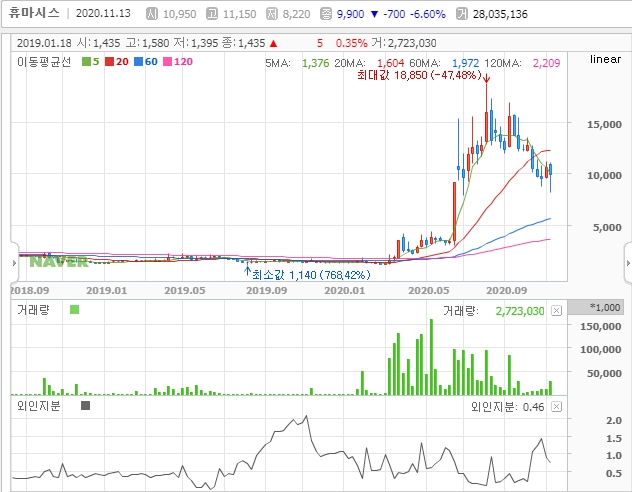Click the 120MA value 2,209
Image resolution: width=632 pixels, height=492 pixels.
click(x=547, y=63)
